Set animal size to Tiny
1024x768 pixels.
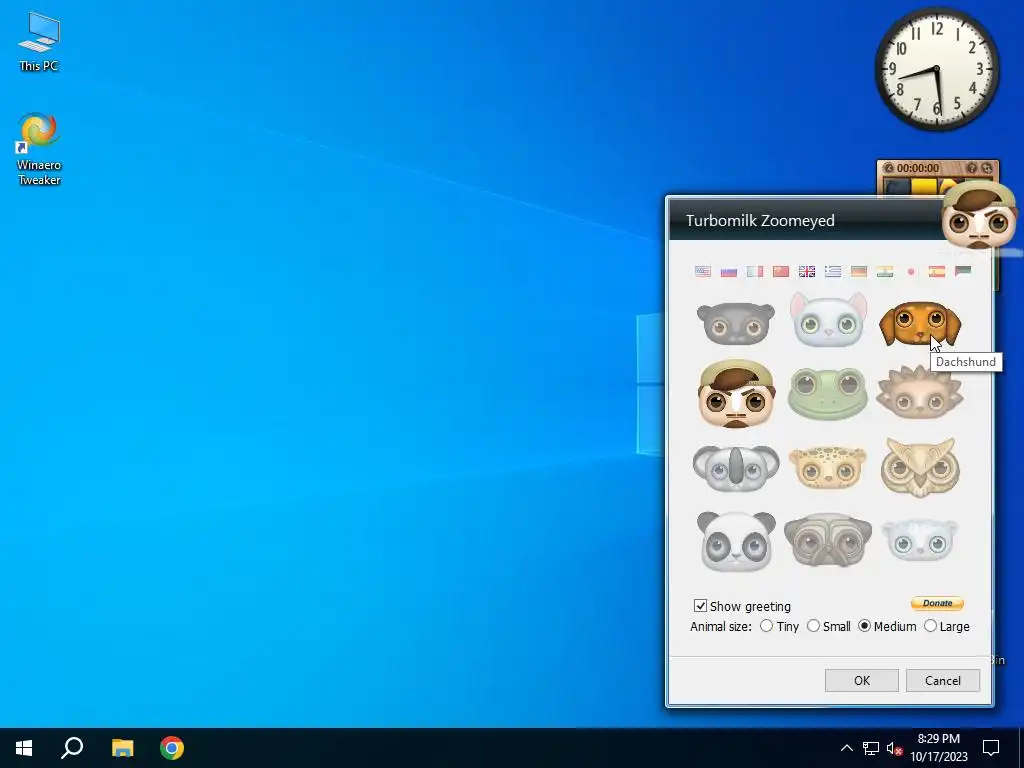(766, 626)
